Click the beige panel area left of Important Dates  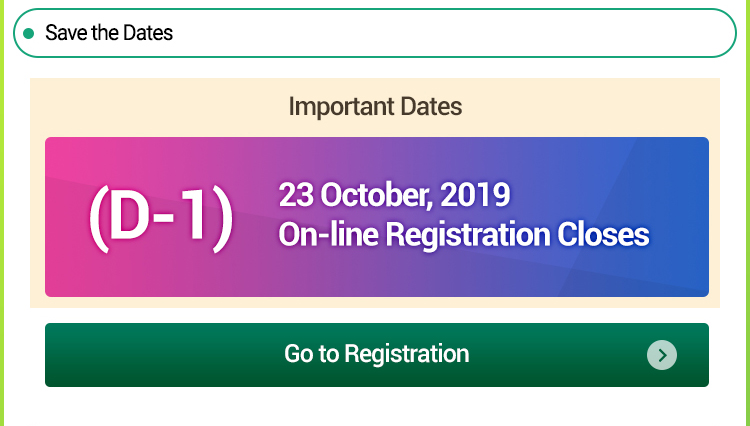150,105
